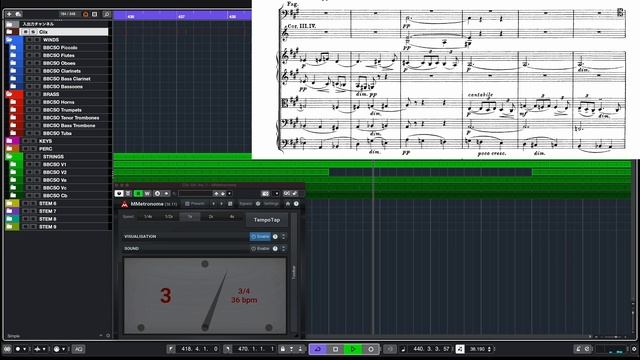
Task: Open the MMetronome Presets button
Action: (x=195, y=204)
